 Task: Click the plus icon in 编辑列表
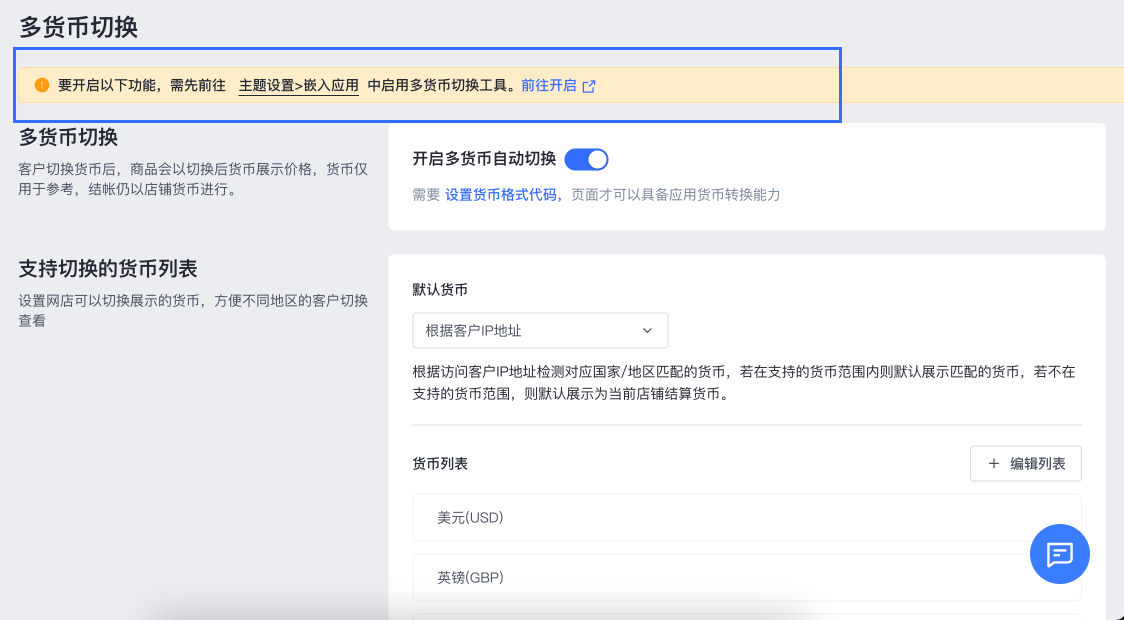point(993,464)
